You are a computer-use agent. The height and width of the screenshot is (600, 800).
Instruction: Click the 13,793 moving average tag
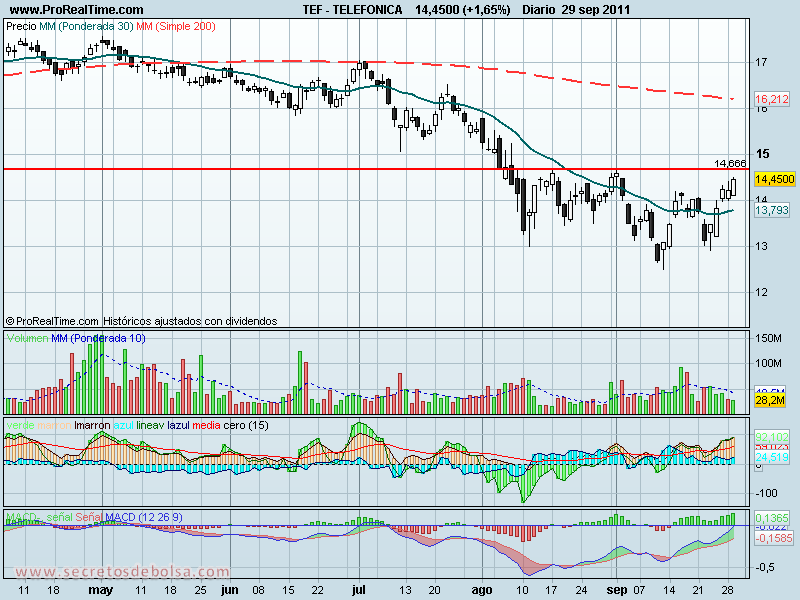coord(772,210)
